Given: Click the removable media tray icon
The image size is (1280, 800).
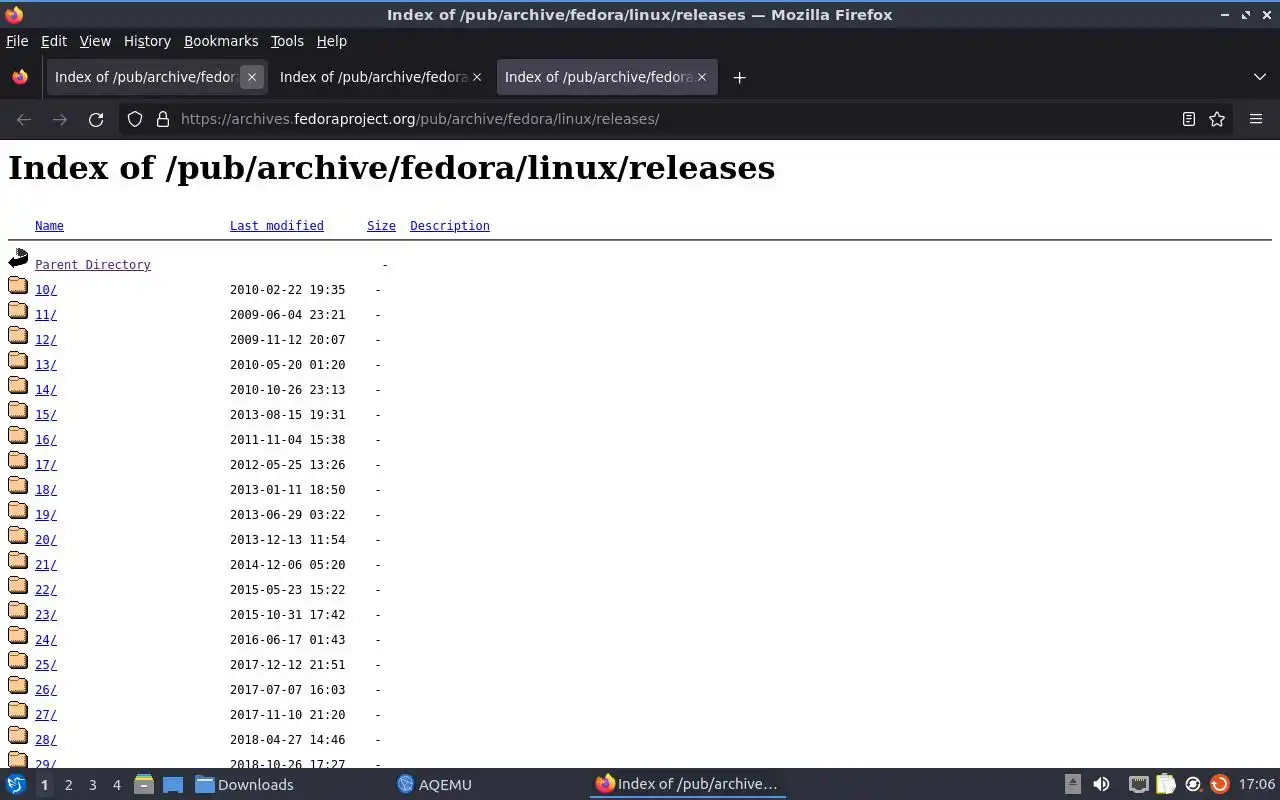Looking at the screenshot, I should (1072, 784).
